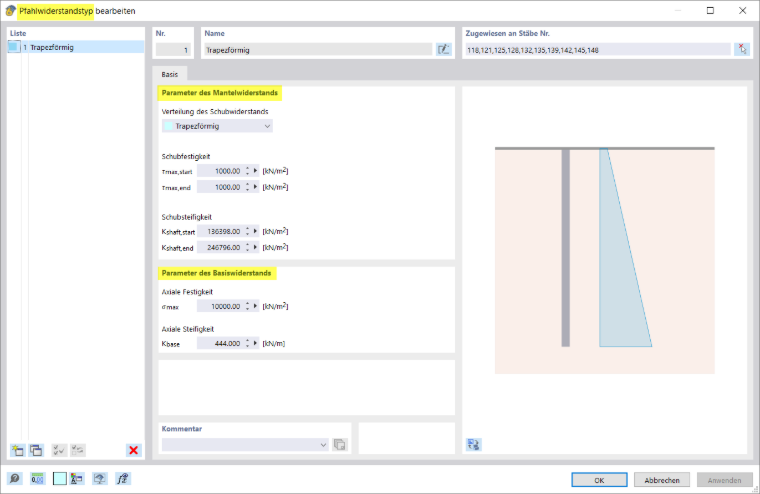Click the copy item icon below the list
This screenshot has height=494, width=760.
tap(36, 450)
